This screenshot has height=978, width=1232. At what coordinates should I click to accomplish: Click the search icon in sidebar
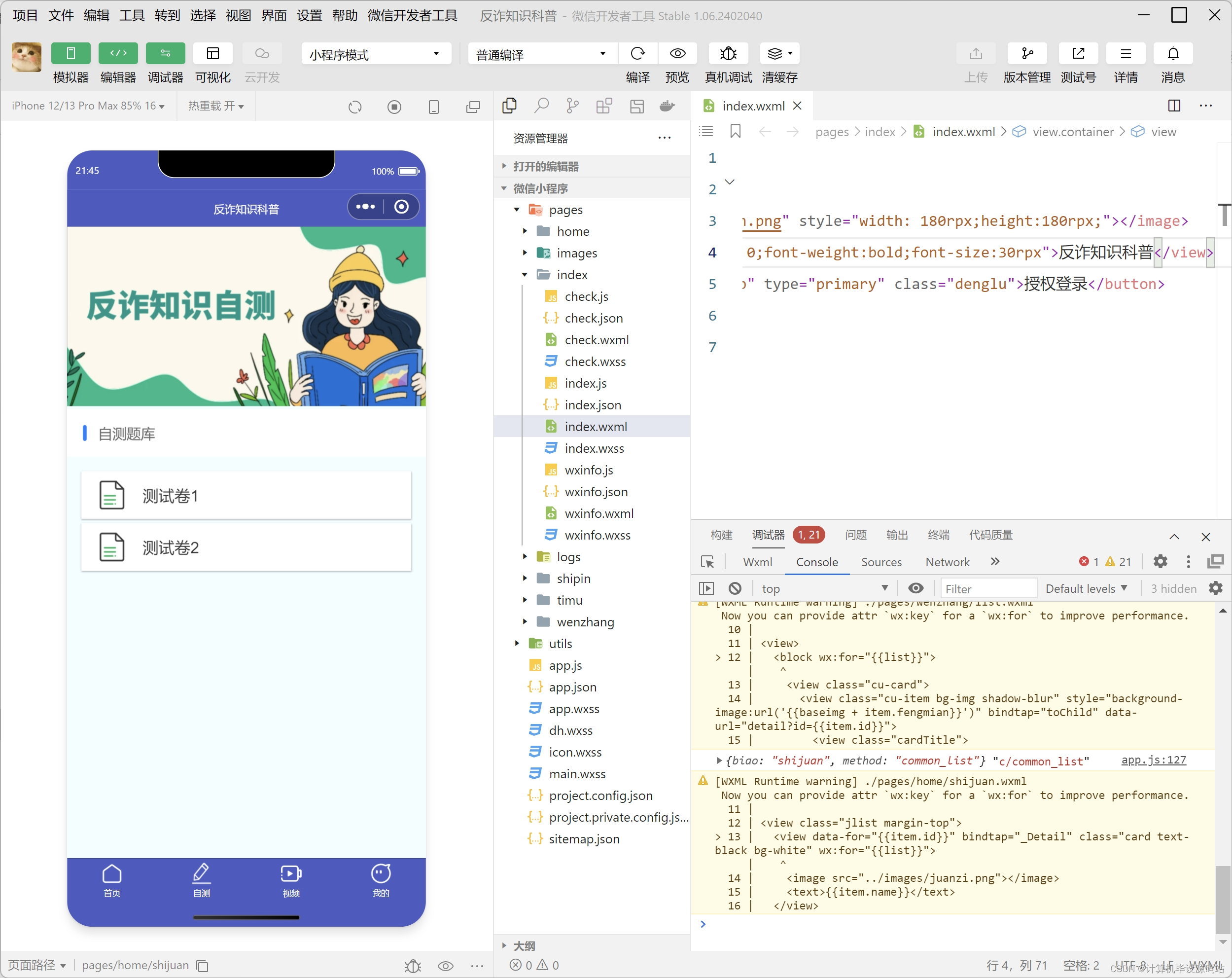pyautogui.click(x=541, y=106)
